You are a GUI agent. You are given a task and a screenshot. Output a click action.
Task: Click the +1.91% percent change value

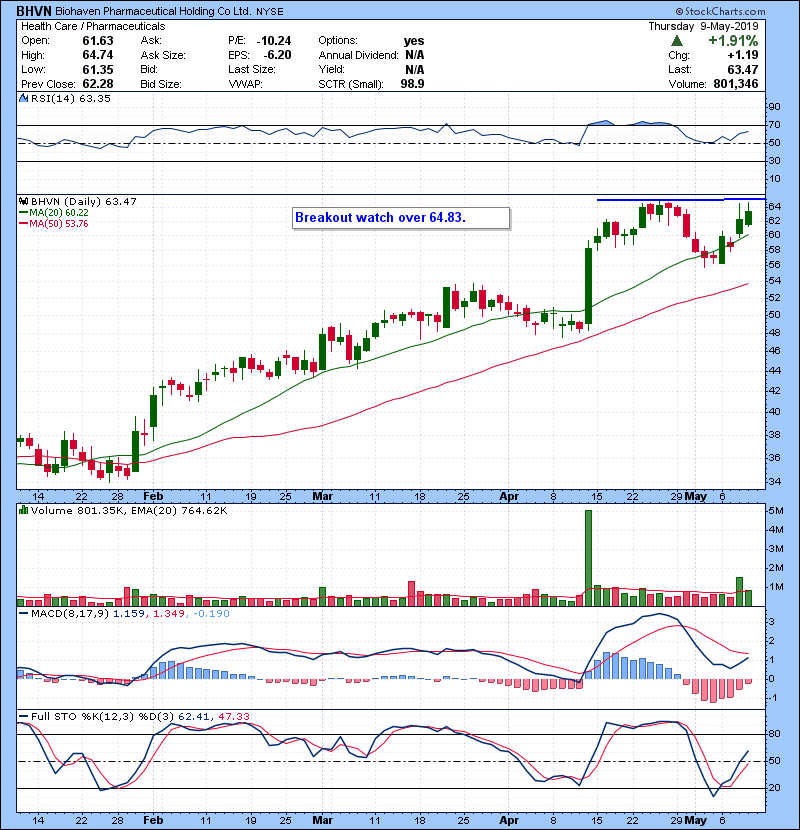pos(733,41)
